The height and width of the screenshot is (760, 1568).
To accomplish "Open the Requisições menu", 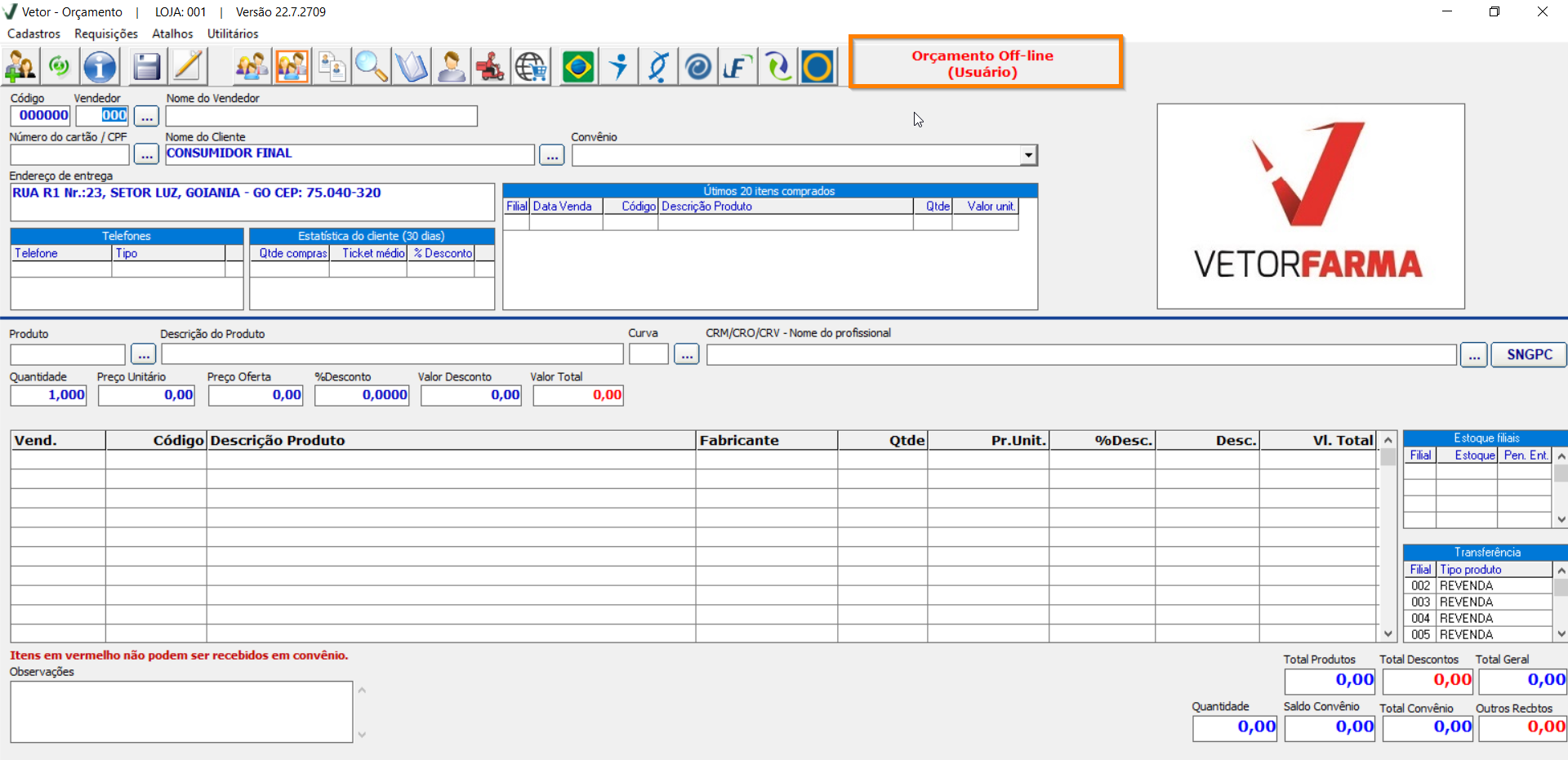I will pos(106,33).
